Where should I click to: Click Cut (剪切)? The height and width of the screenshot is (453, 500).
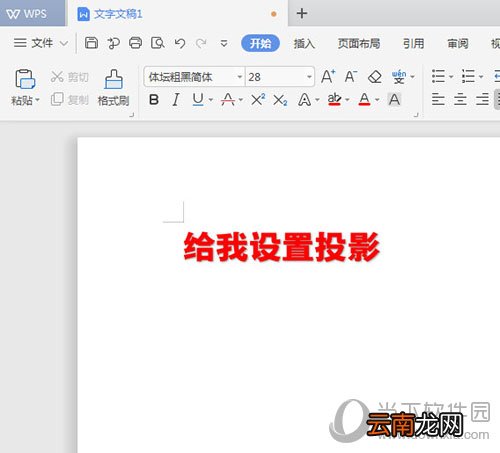tap(70, 77)
